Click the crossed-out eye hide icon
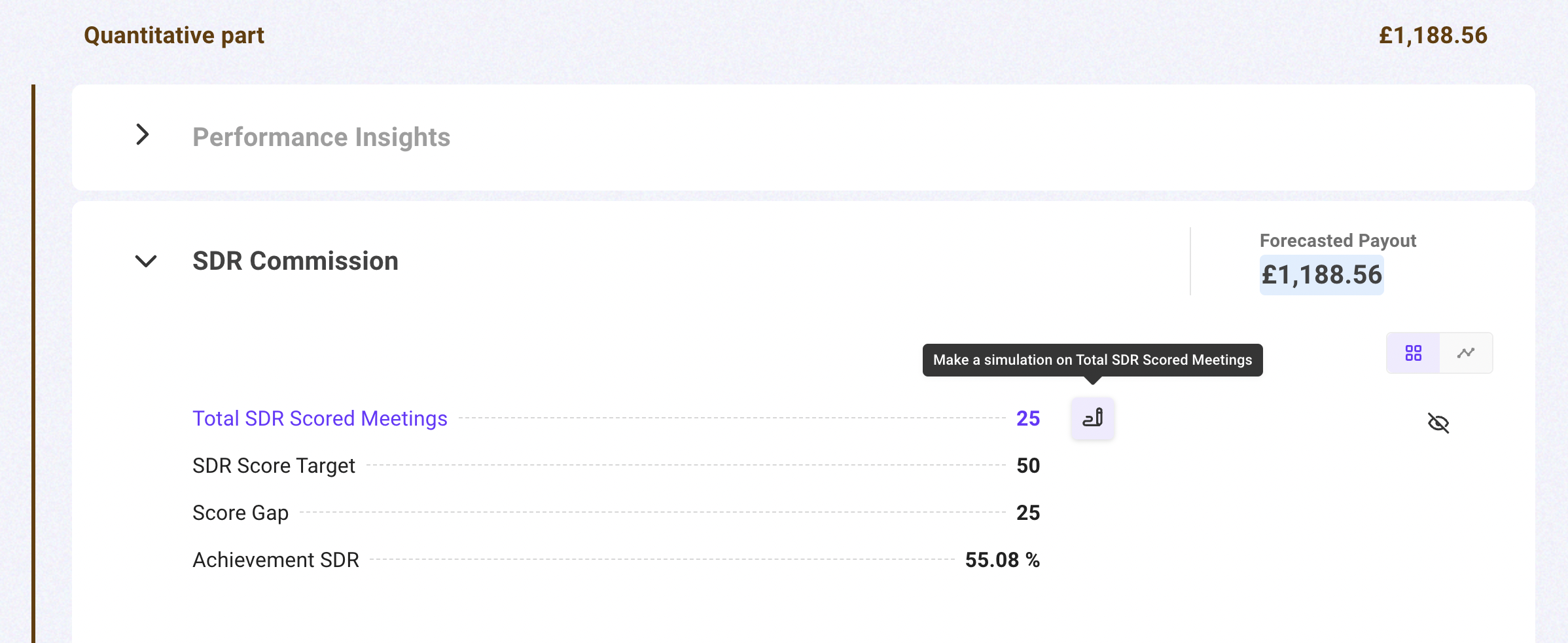The image size is (1568, 643). [x=1438, y=423]
